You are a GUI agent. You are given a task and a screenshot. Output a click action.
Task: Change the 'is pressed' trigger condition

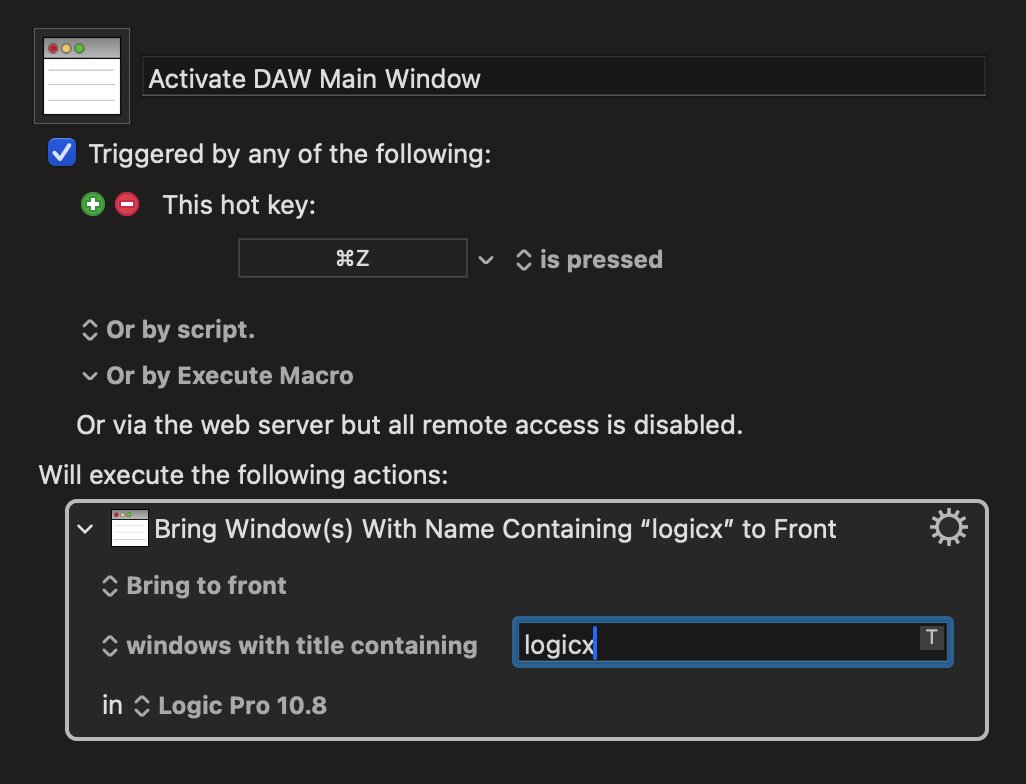pyautogui.click(x=590, y=260)
